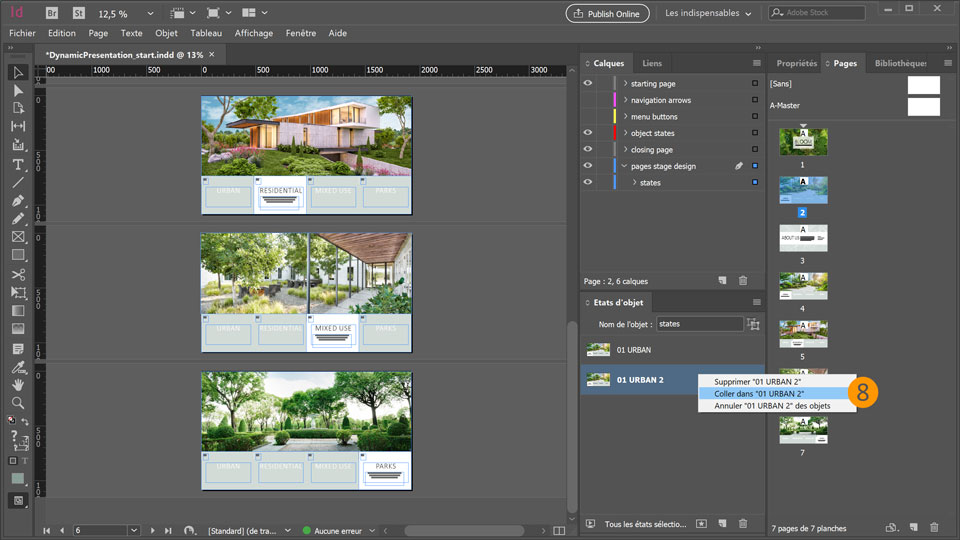This screenshot has height=540, width=960.
Task: Select the Page tool
Action: [18, 108]
